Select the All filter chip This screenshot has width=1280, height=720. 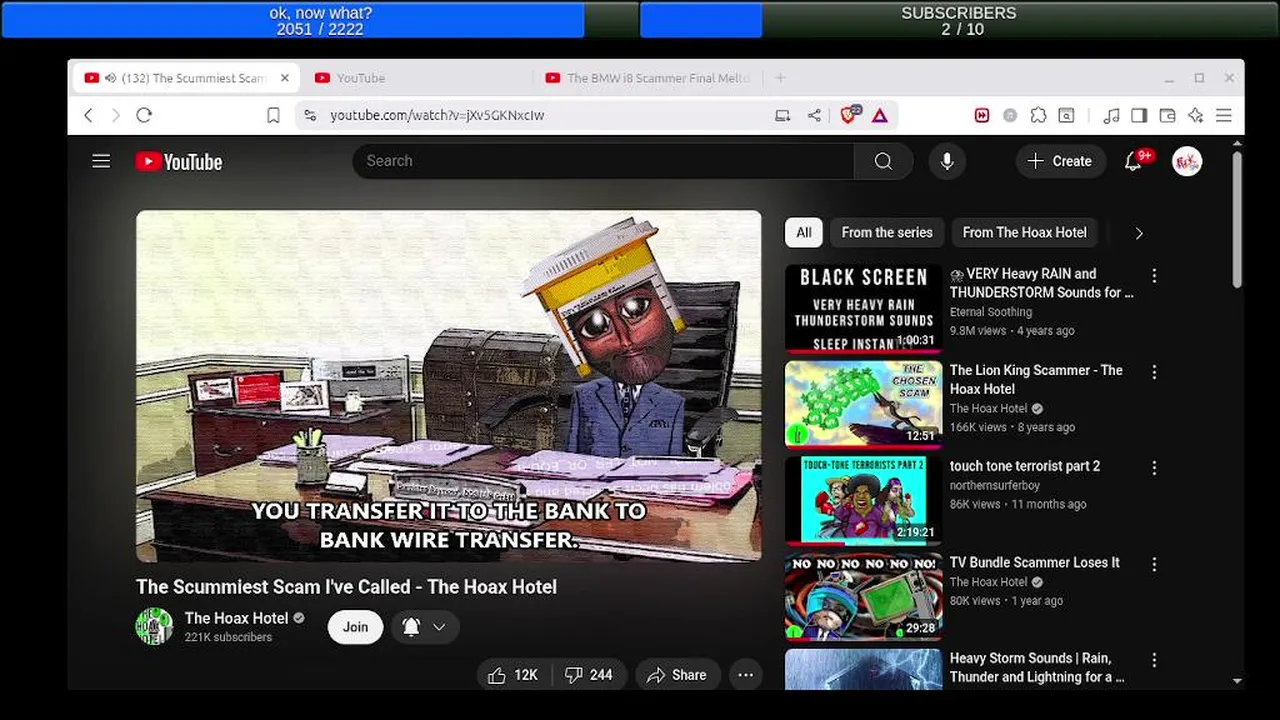(x=804, y=232)
